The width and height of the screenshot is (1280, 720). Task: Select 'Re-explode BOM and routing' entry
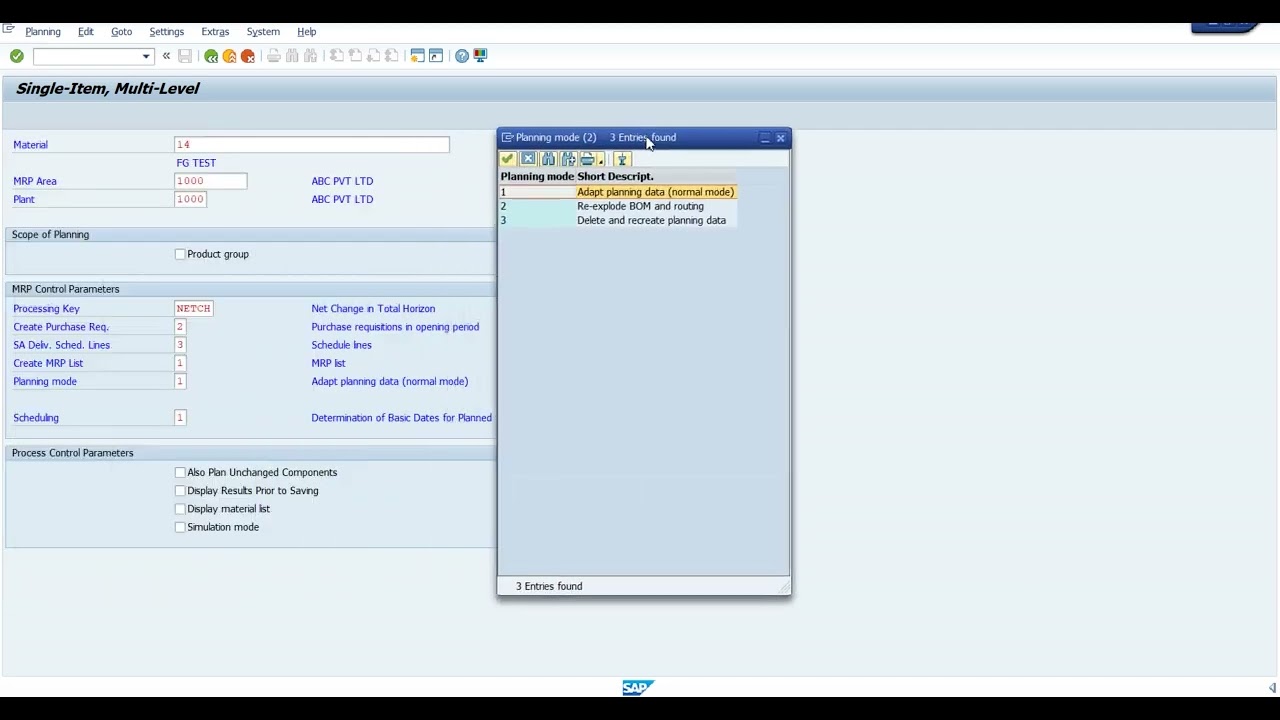pyautogui.click(x=640, y=206)
